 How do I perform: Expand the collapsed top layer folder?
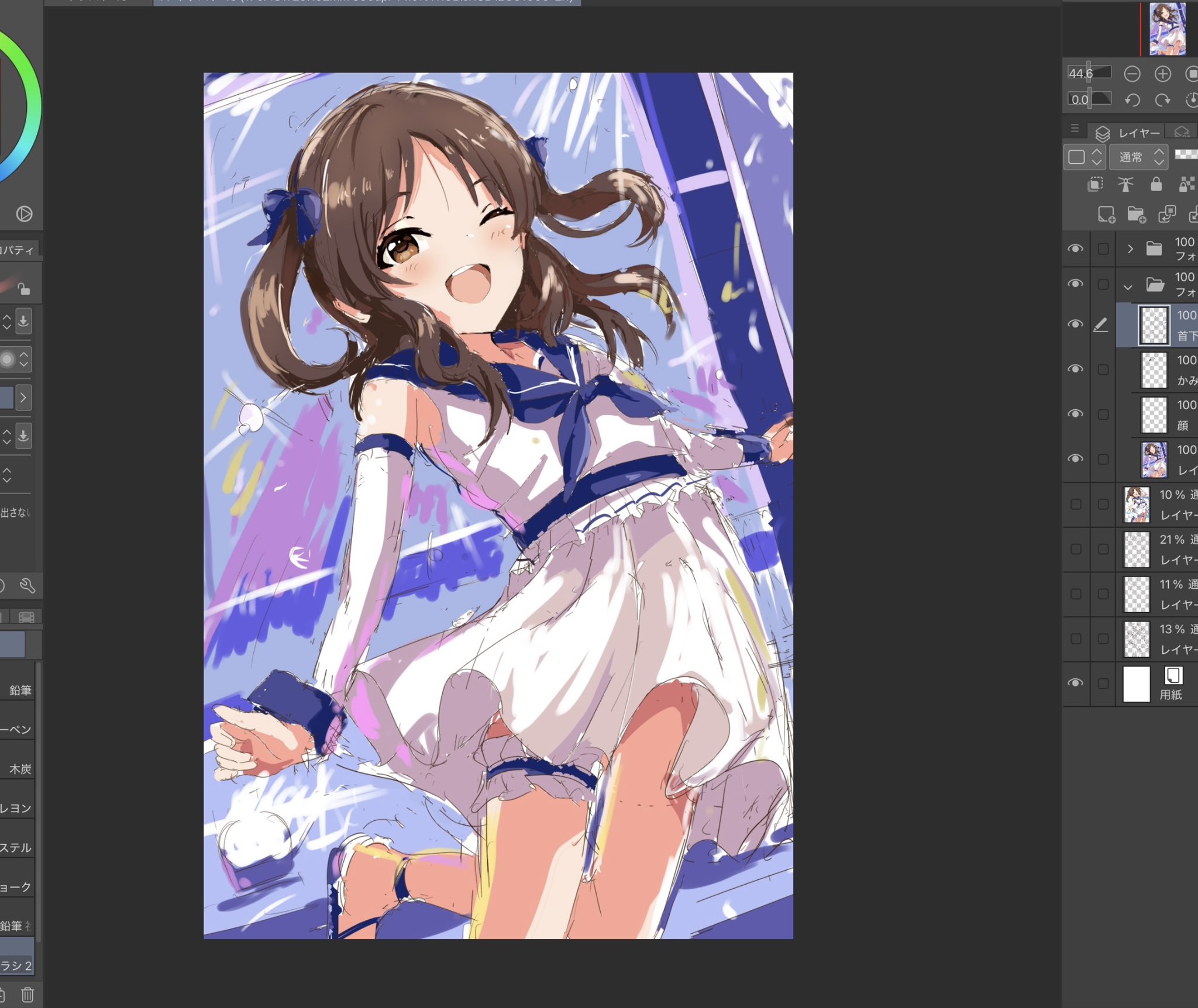click(x=1130, y=249)
